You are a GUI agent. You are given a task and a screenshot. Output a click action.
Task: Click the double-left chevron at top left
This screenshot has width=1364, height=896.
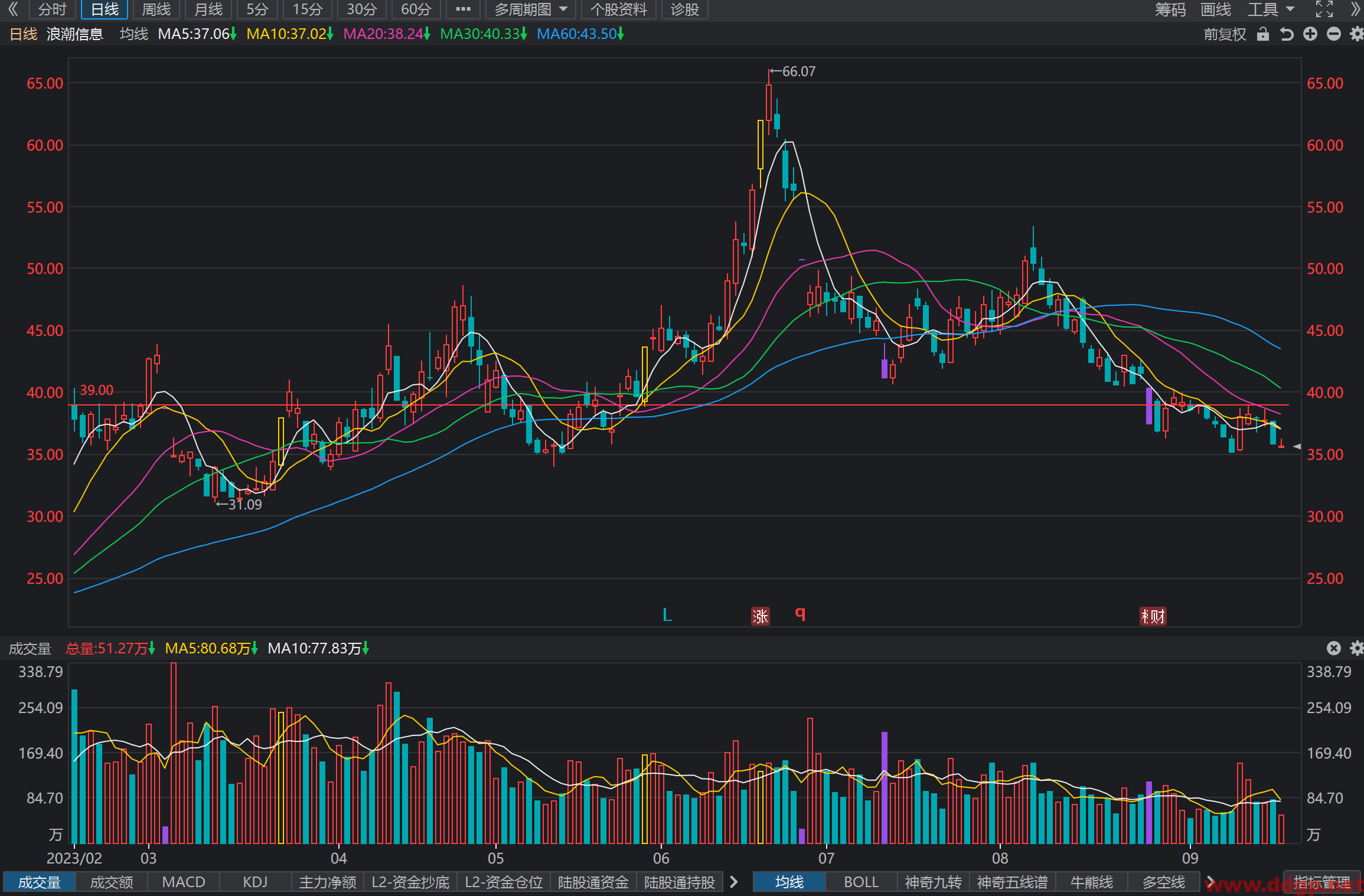12,9
